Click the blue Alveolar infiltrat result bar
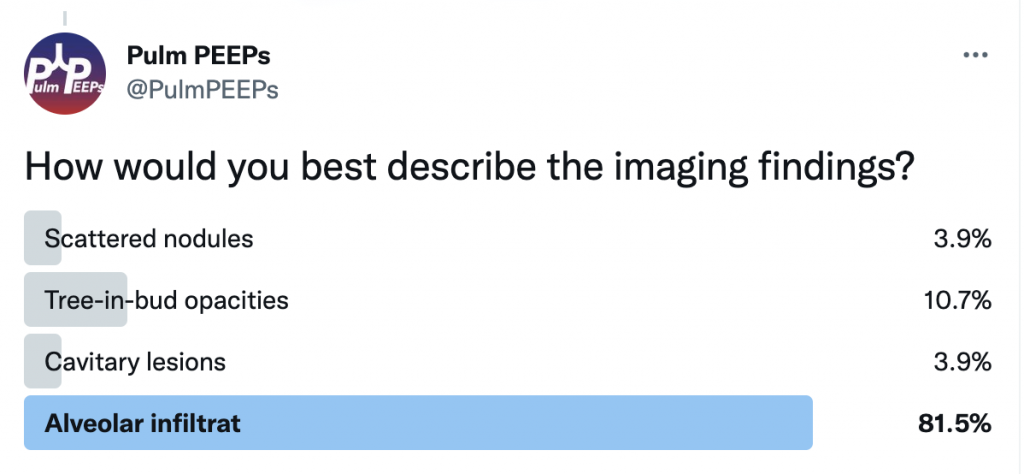1024x474 pixels. tap(418, 423)
